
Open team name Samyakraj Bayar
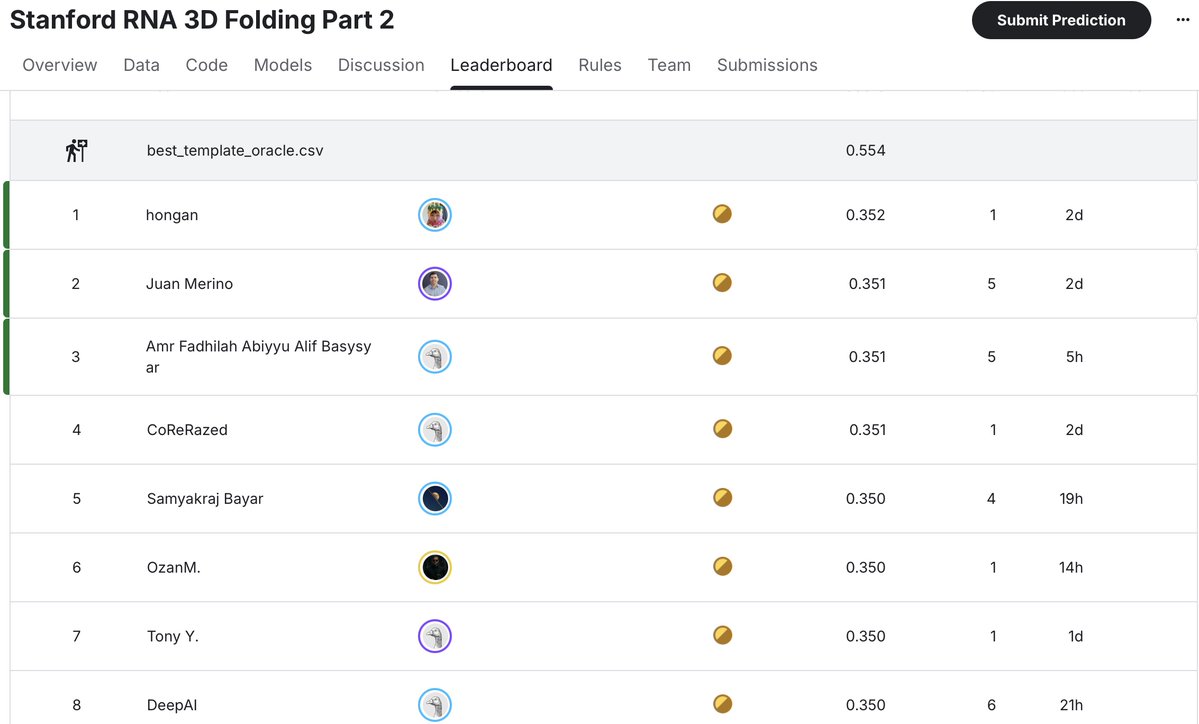[205, 498]
